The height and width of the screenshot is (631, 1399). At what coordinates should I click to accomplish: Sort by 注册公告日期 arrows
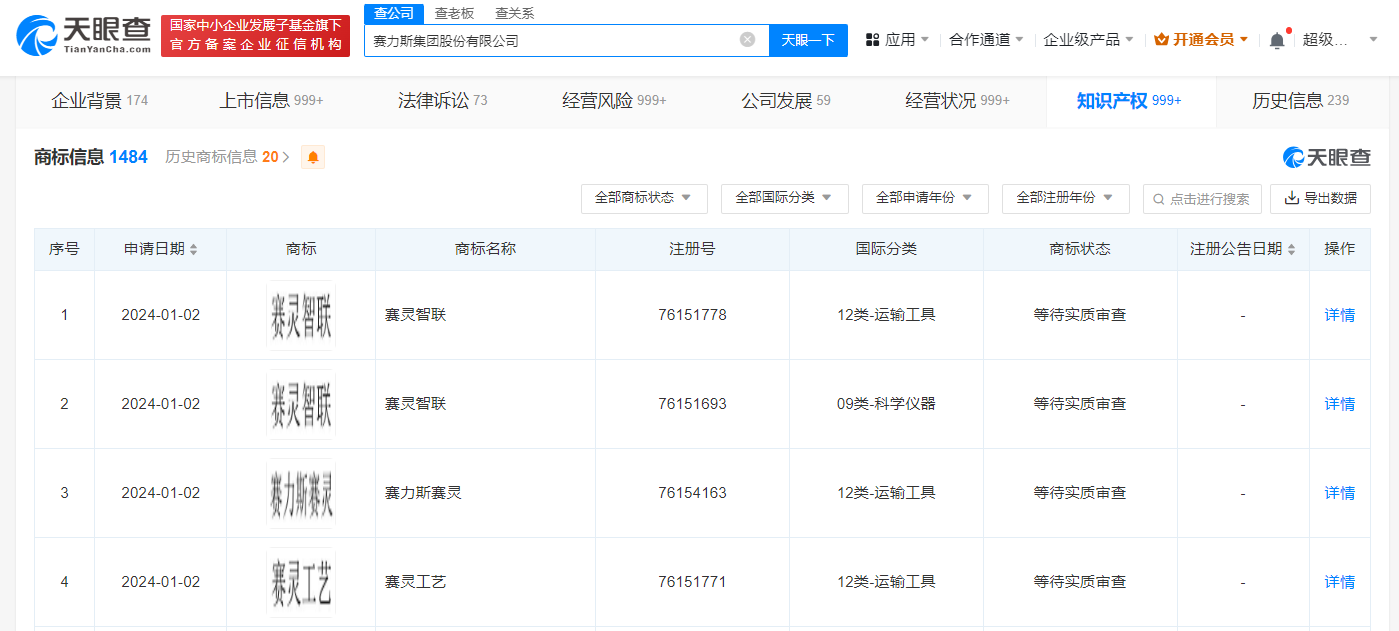click(x=1291, y=249)
